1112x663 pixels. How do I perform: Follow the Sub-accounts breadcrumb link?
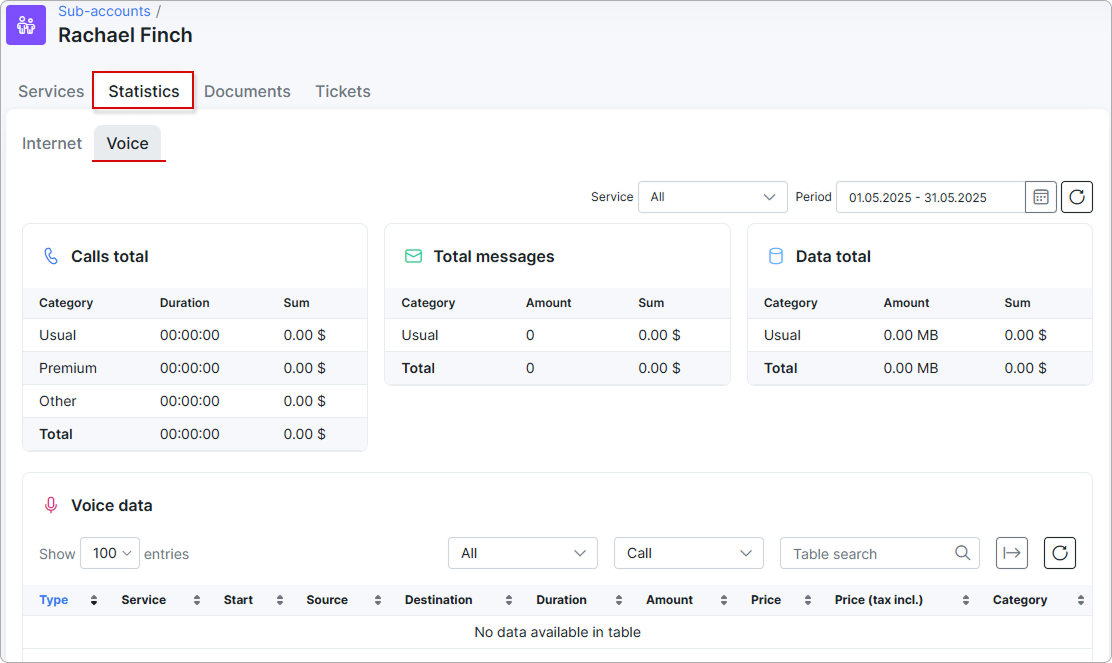coord(104,11)
